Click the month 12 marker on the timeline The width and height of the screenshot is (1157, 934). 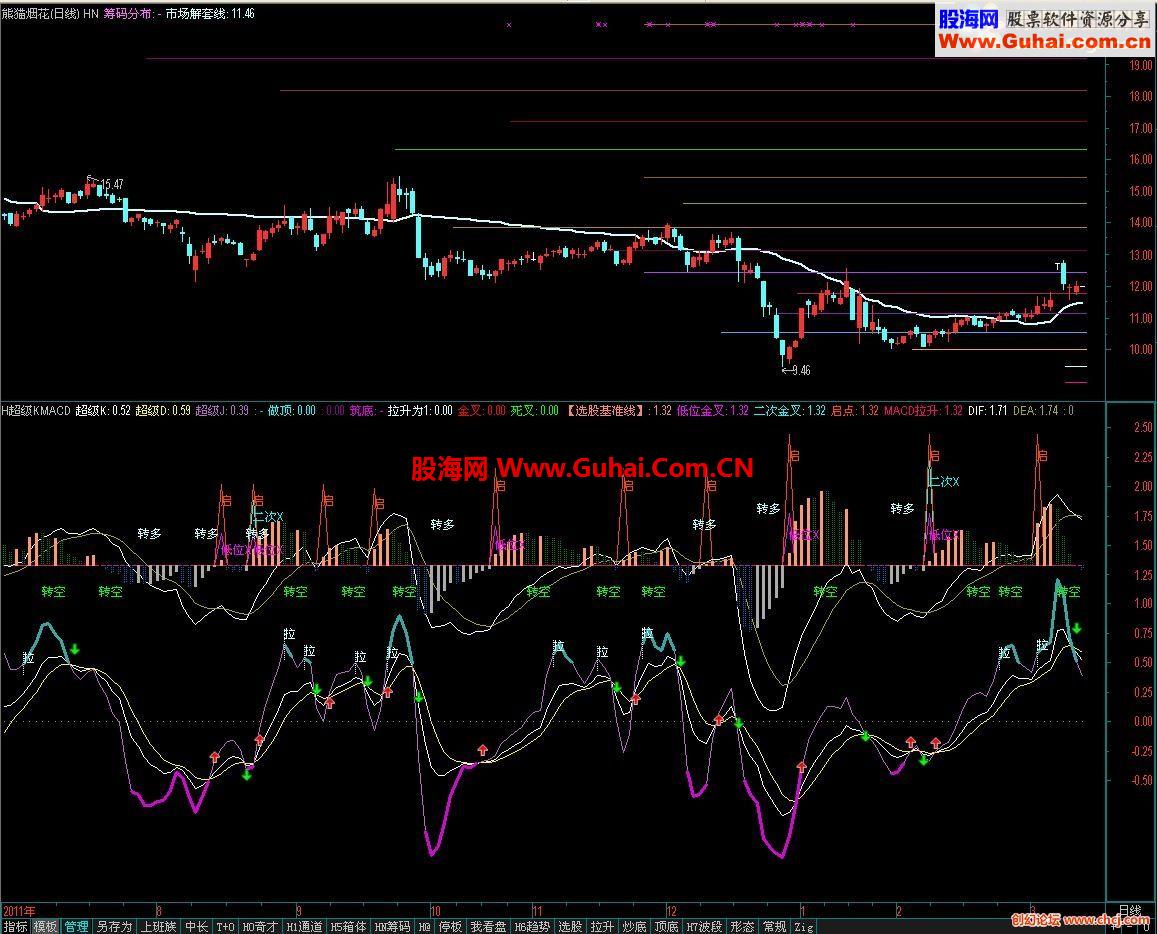[x=671, y=910]
